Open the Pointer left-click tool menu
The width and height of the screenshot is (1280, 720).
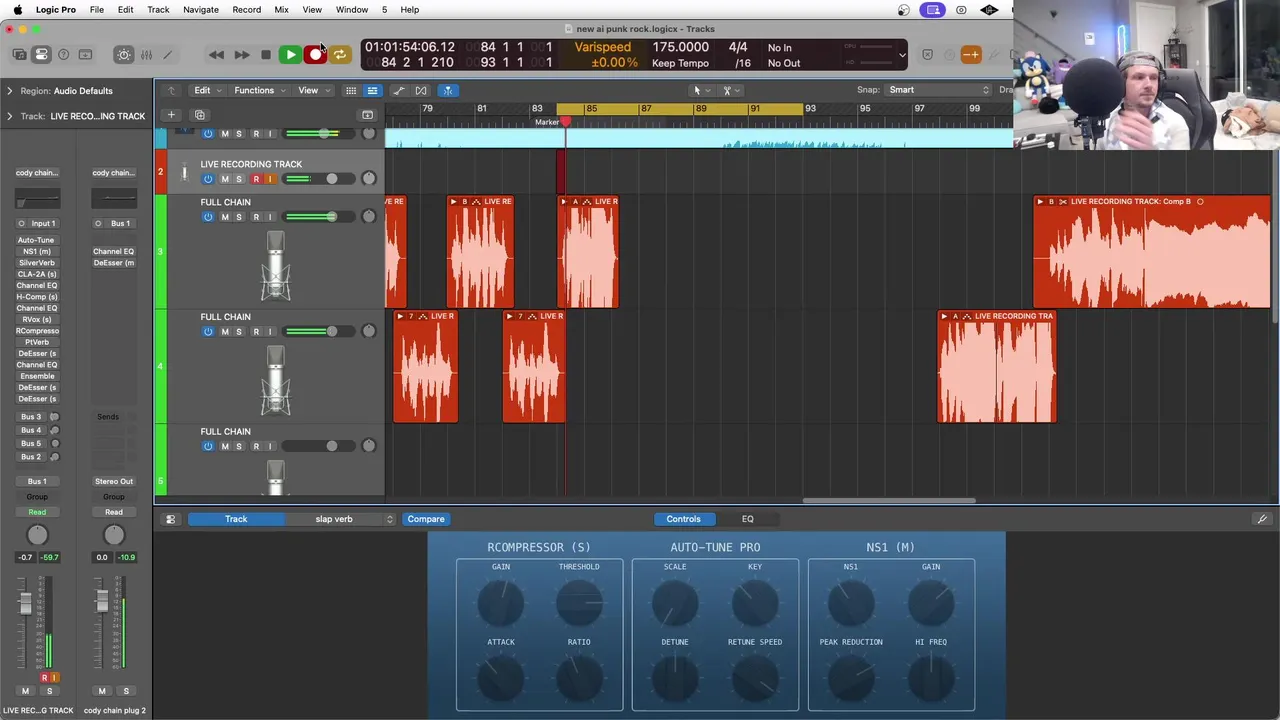click(701, 90)
